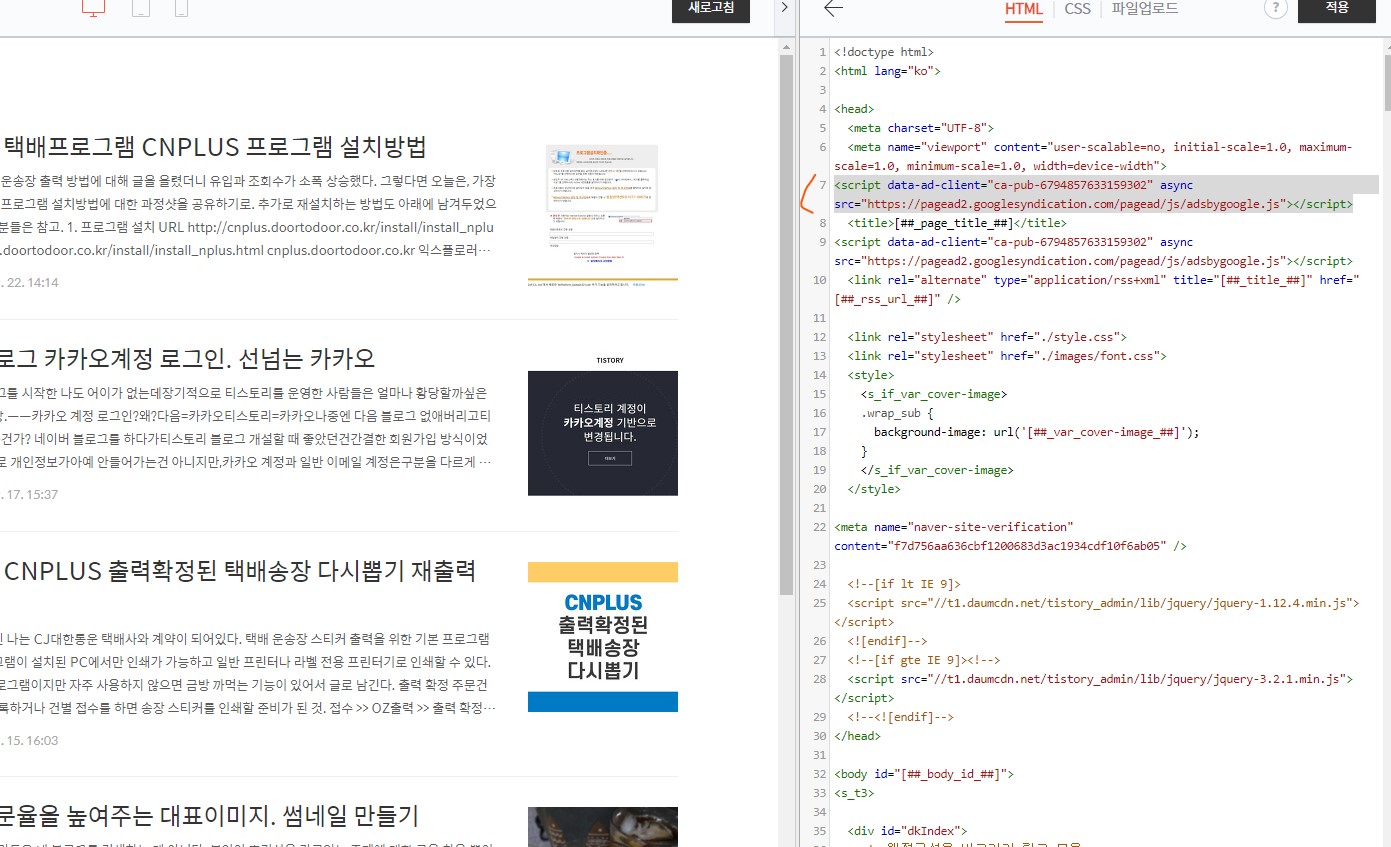Click the closing </style> tag line

click(874, 489)
